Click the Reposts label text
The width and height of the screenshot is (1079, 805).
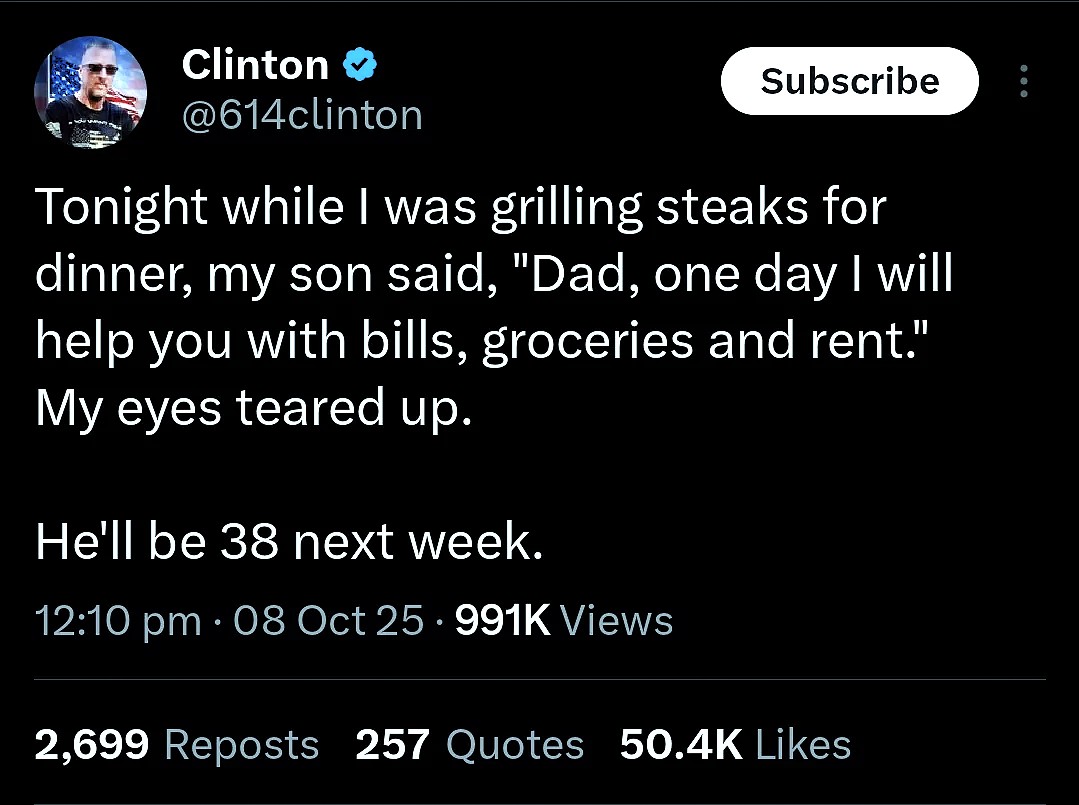(x=241, y=745)
